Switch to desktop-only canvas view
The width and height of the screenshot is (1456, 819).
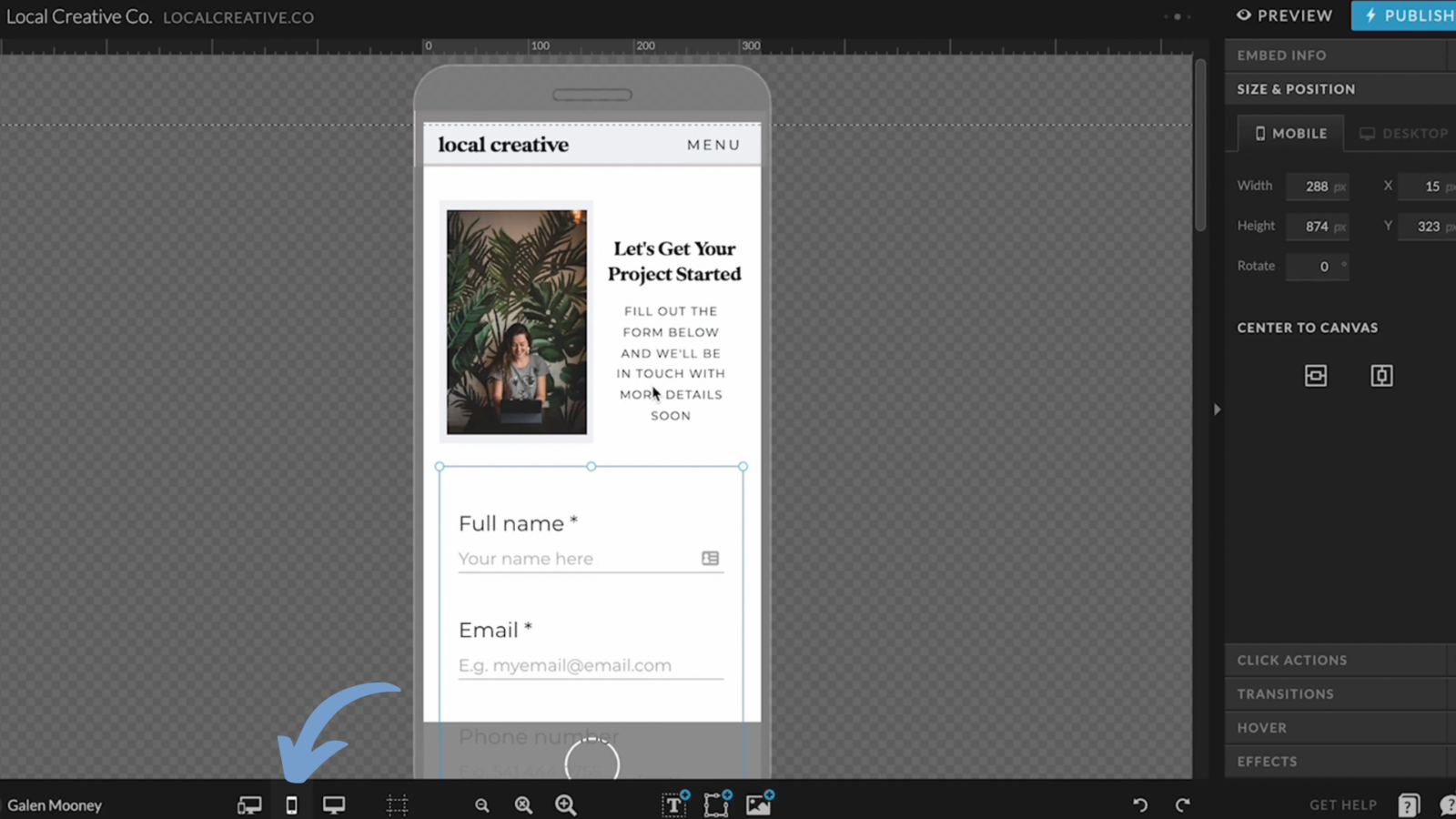[334, 804]
